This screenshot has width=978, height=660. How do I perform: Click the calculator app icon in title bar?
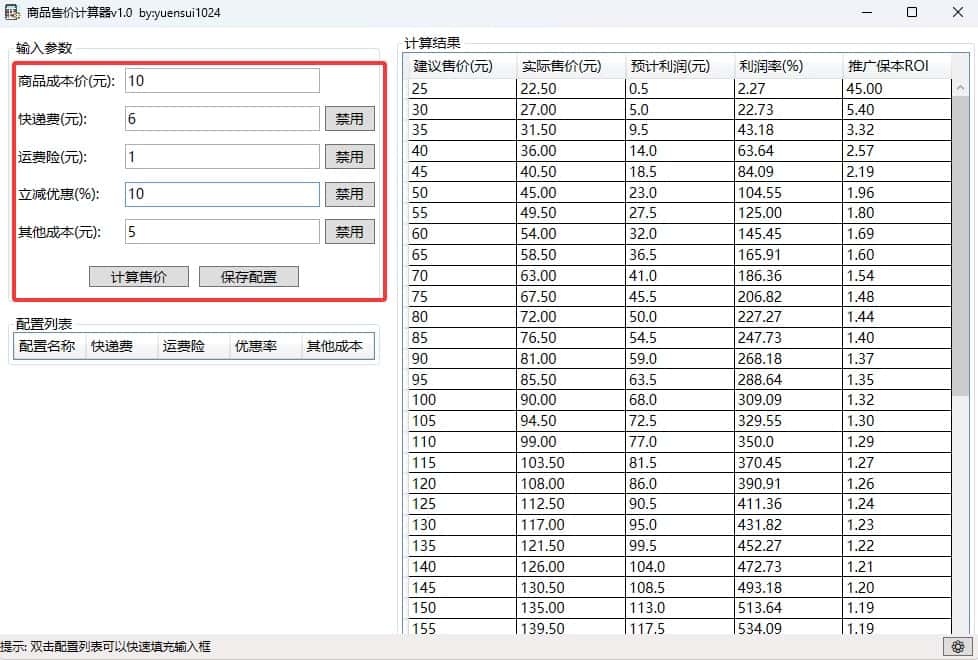point(12,13)
